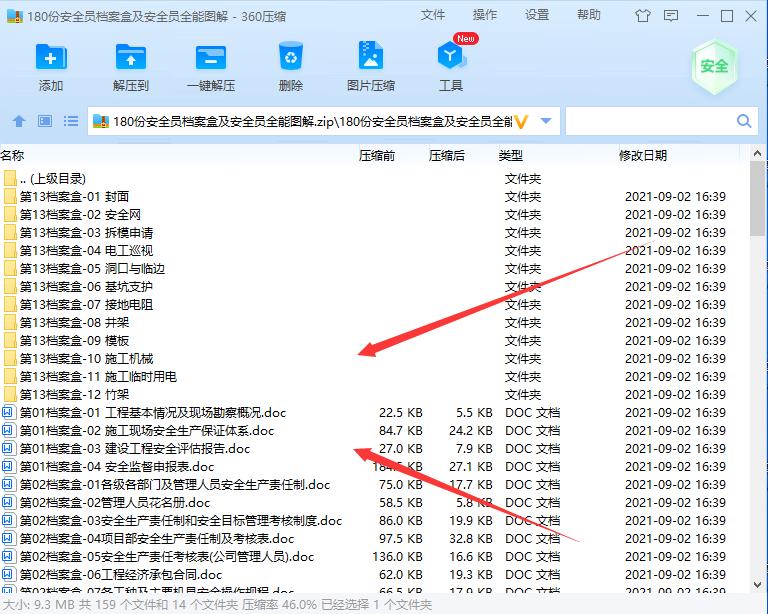
Task: Select file 第01档案盒-02 施工现场安全生产保证体系.doc
Action: click(x=375, y=431)
